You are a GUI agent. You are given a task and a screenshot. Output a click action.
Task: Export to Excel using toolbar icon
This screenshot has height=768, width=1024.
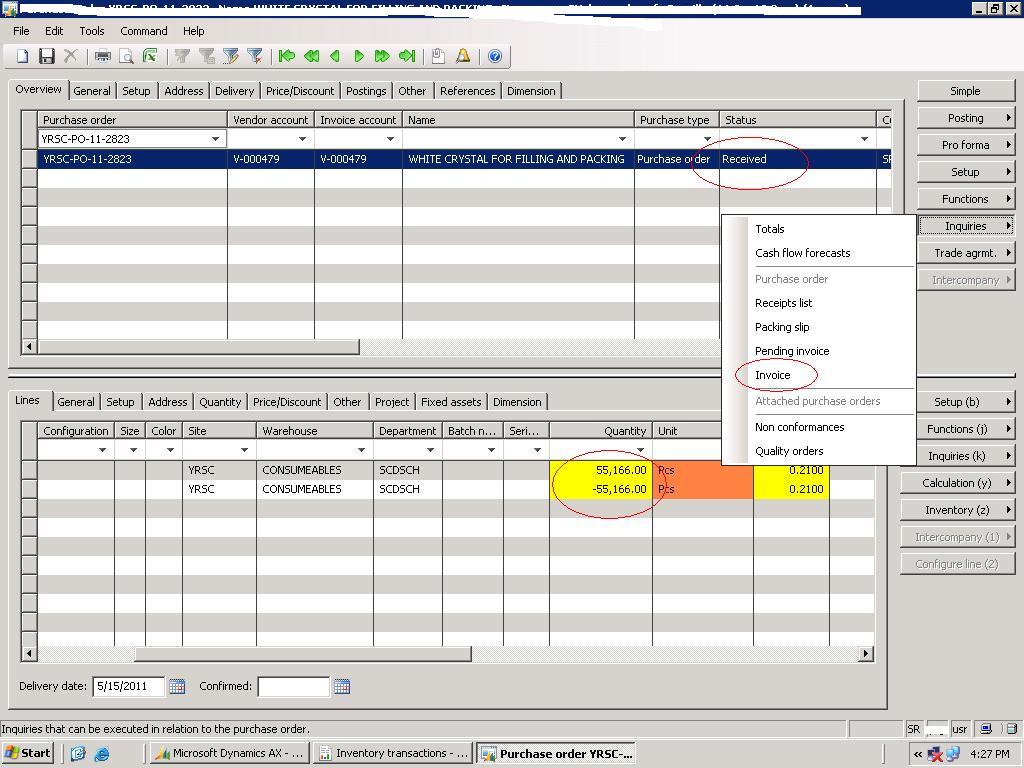[150, 57]
